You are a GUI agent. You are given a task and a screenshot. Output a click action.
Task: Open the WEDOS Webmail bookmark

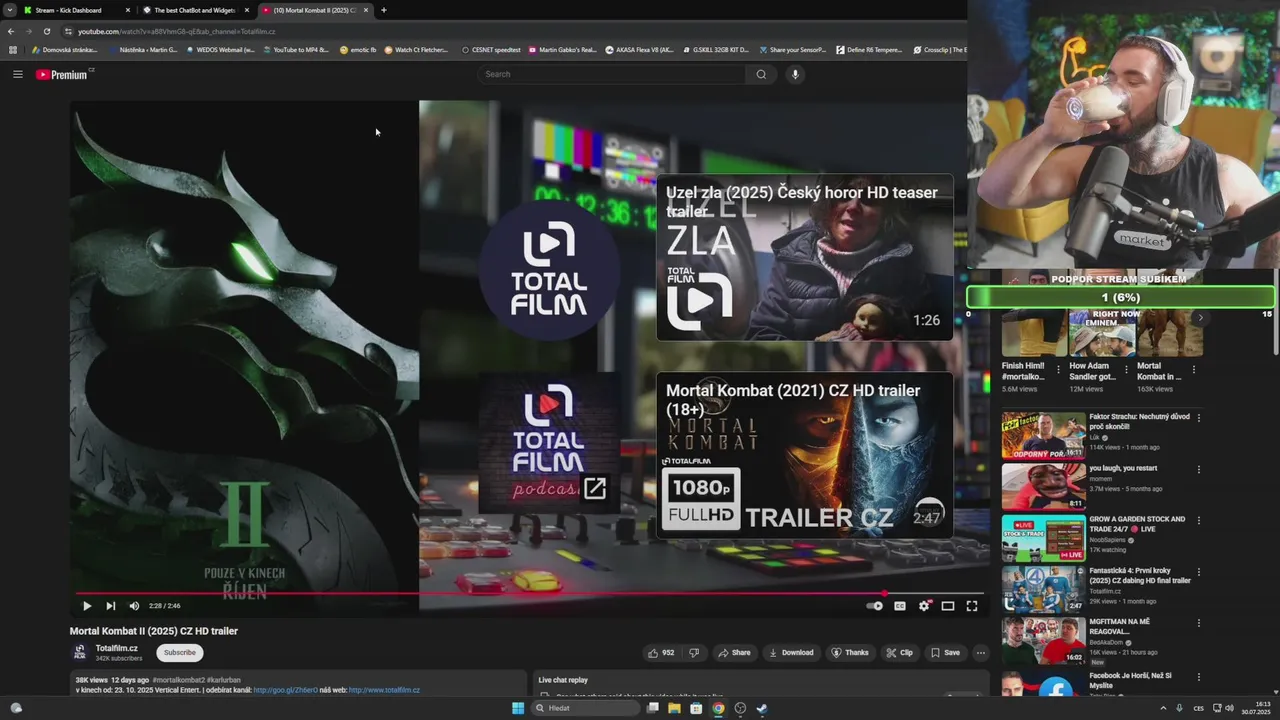(x=220, y=49)
